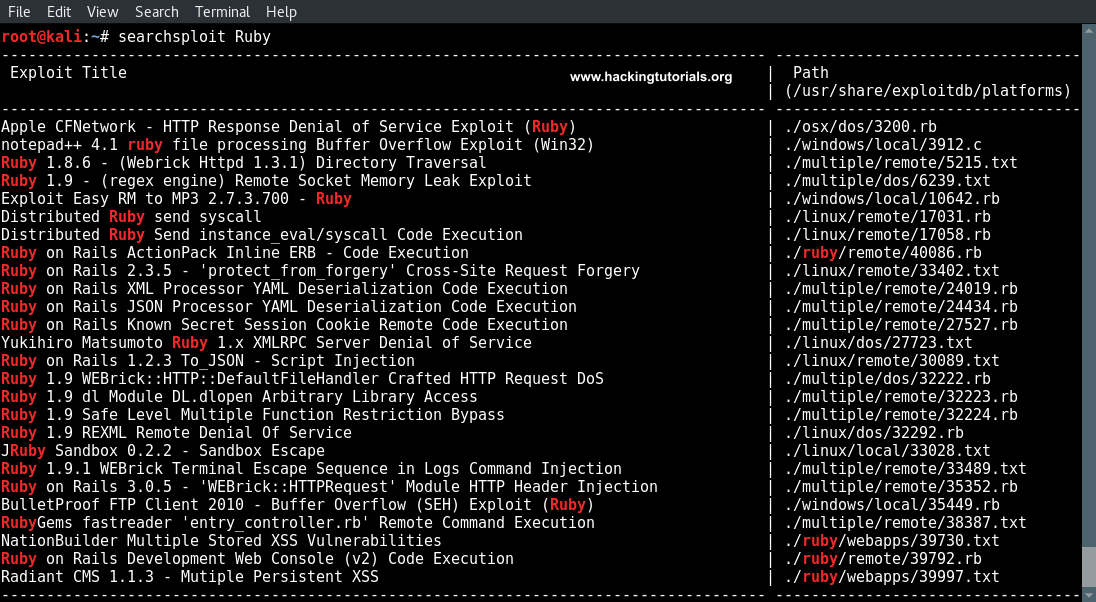Click path './multiple/remote/5215.txt'

pyautogui.click(x=901, y=163)
